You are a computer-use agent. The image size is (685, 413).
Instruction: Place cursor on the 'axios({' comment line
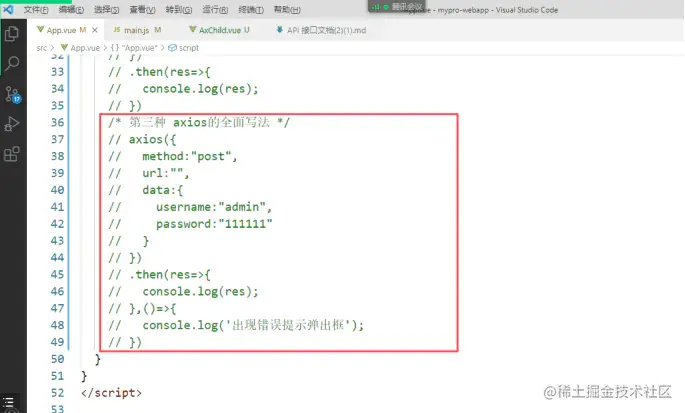point(142,140)
